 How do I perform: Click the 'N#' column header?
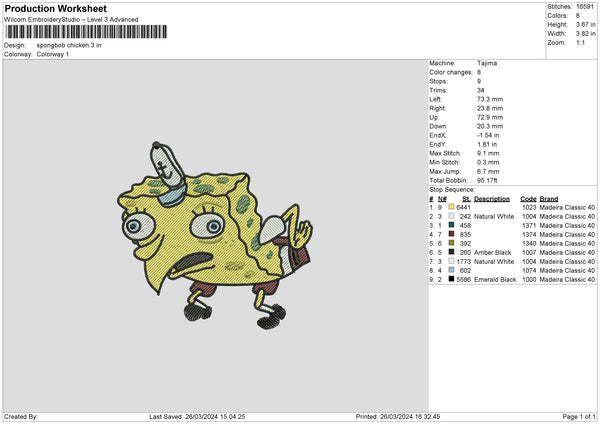442,199
